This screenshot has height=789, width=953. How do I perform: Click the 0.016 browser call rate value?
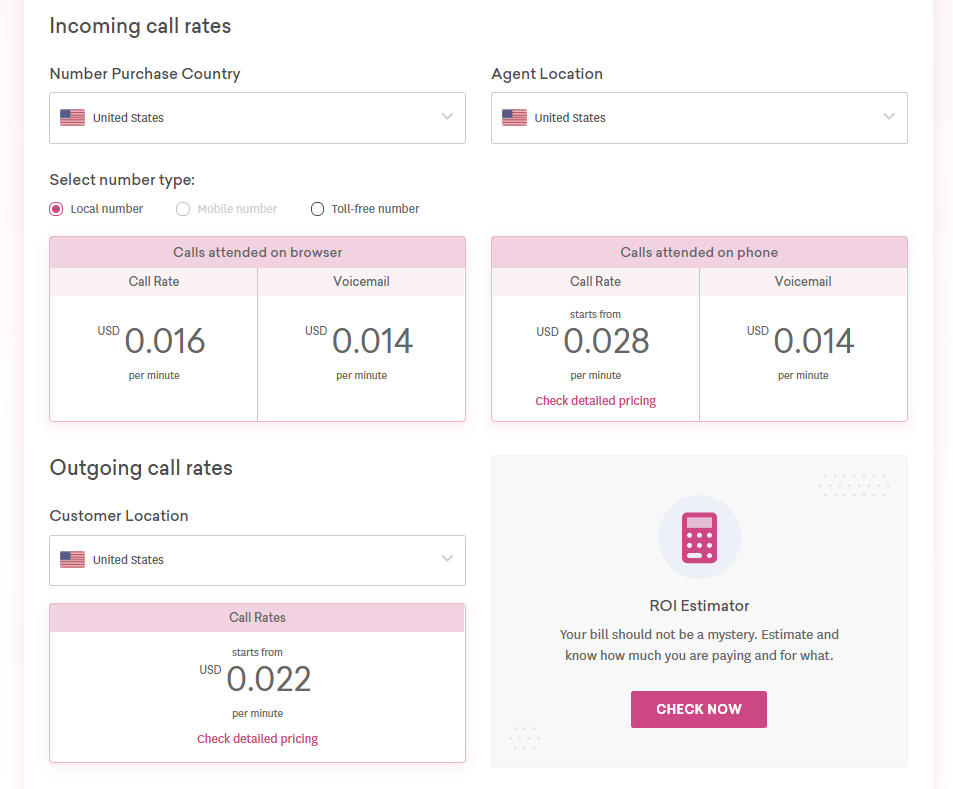(x=165, y=340)
